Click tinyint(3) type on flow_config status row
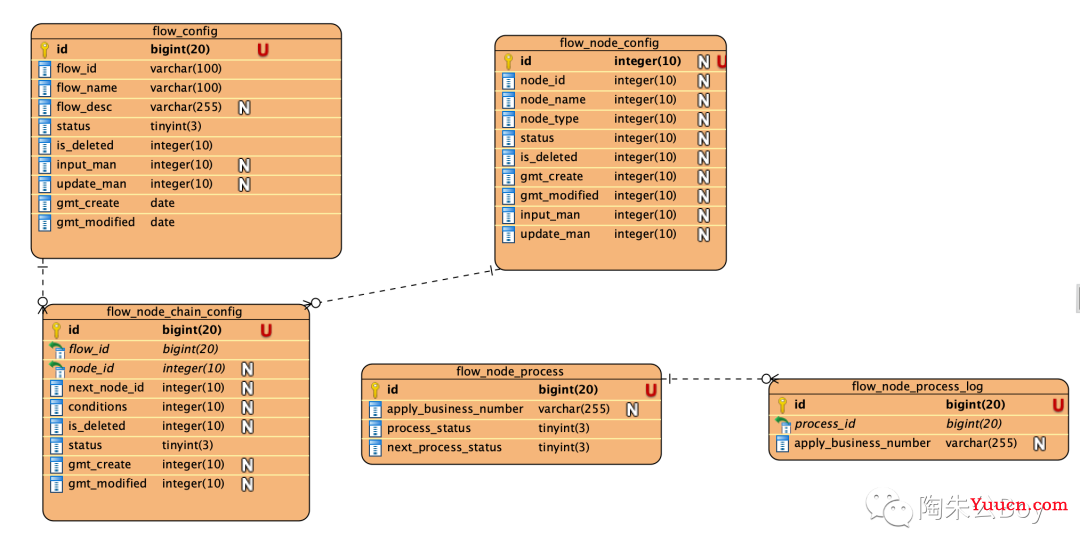This screenshot has height=559, width=1080. click(x=176, y=126)
